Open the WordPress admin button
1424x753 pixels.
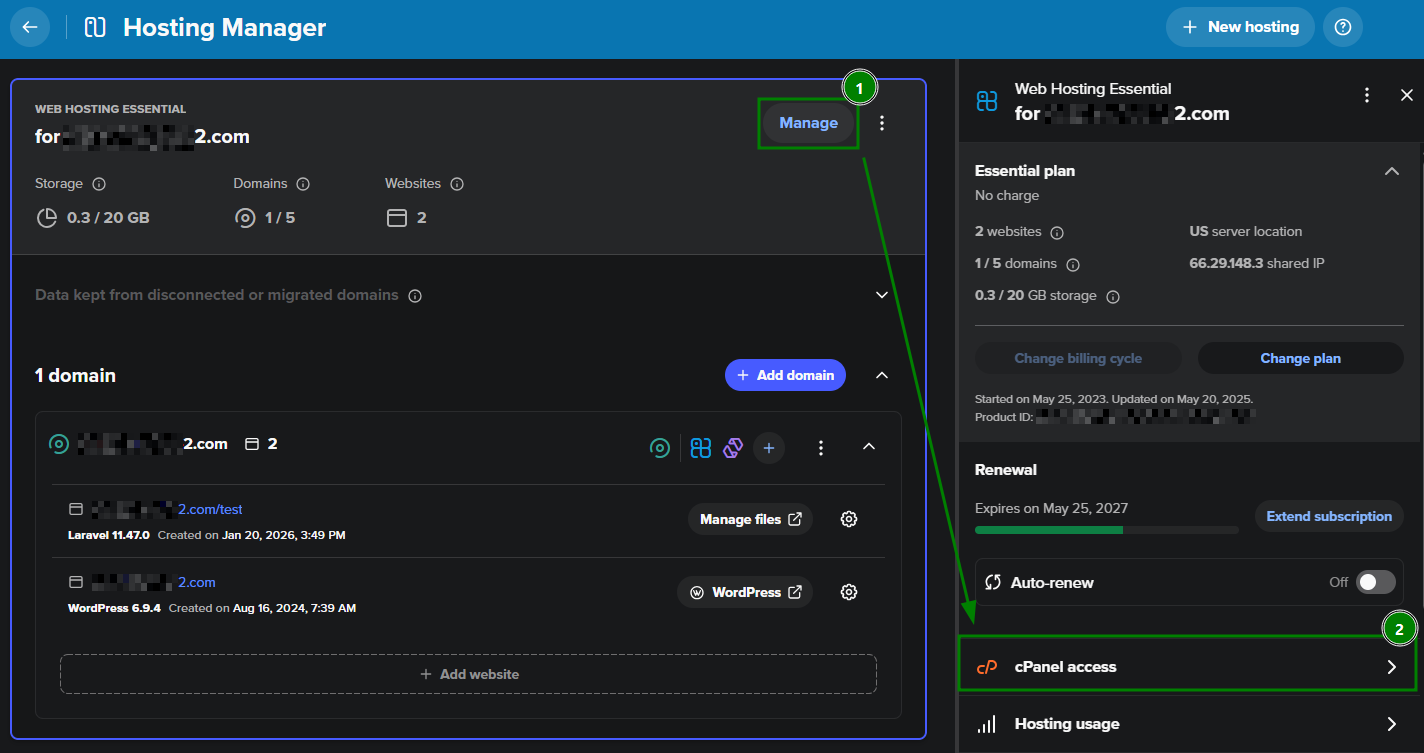(745, 592)
